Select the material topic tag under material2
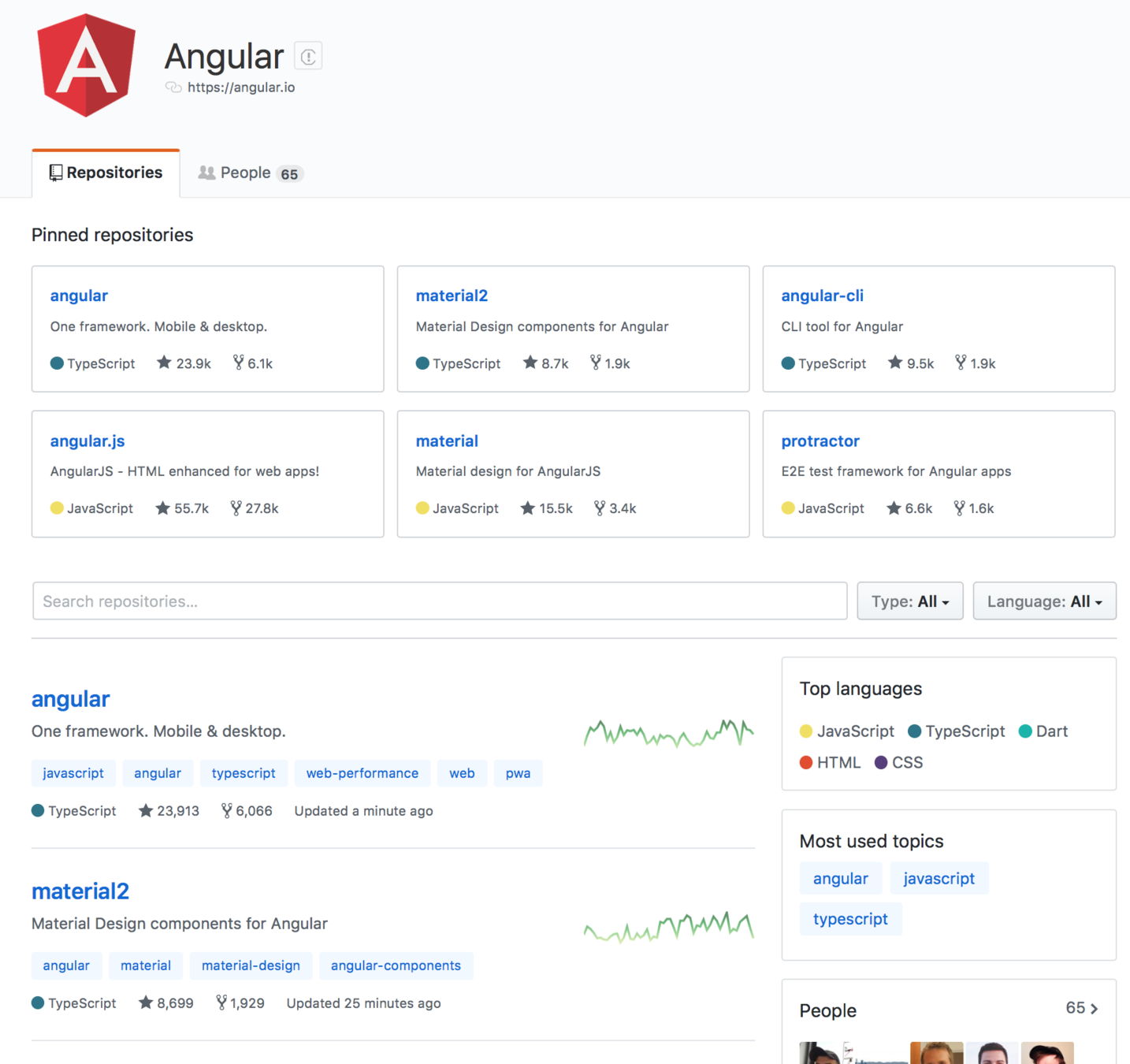The width and height of the screenshot is (1130, 1064). tap(146, 965)
